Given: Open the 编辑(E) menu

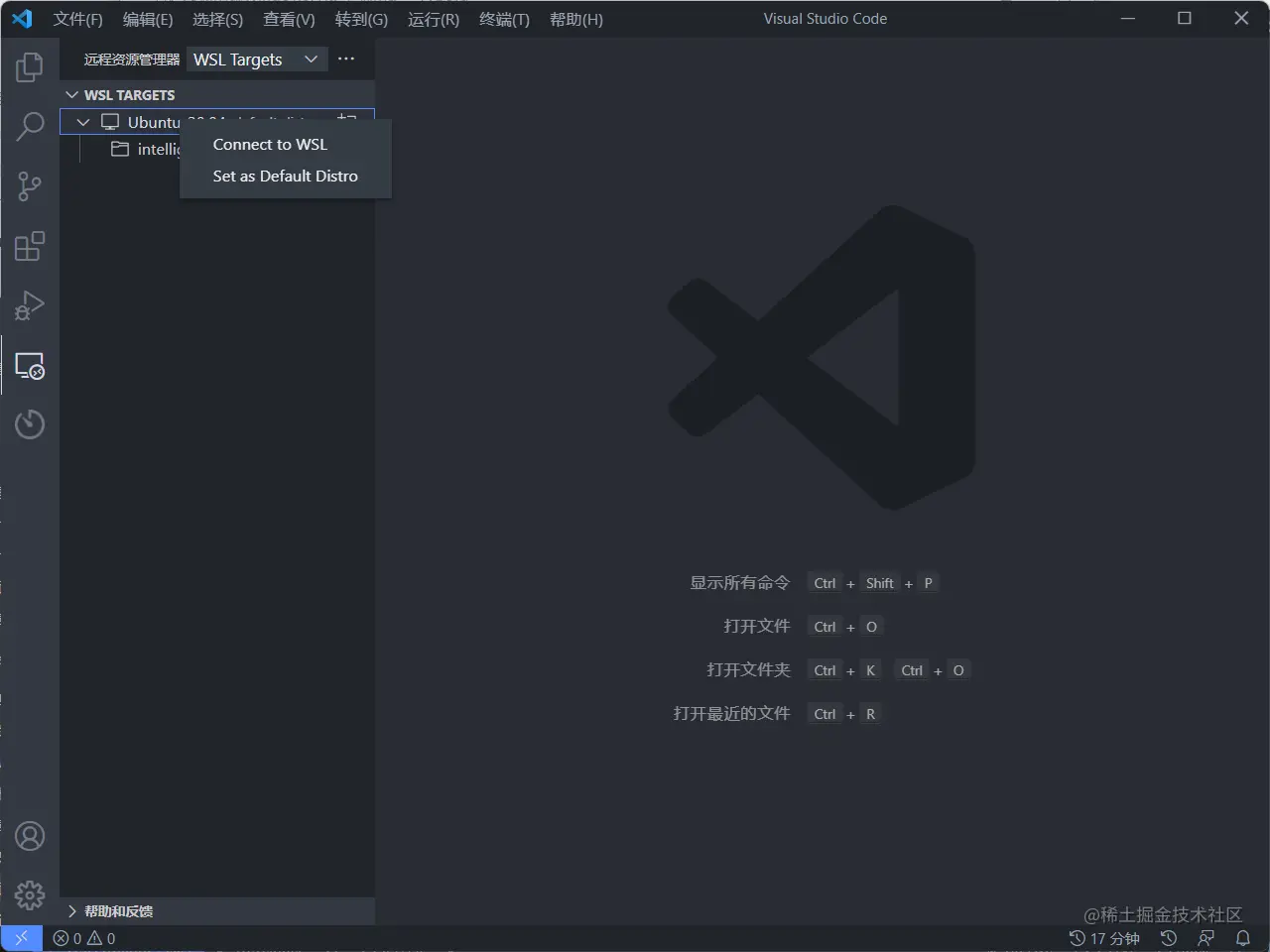Looking at the screenshot, I should (x=148, y=19).
